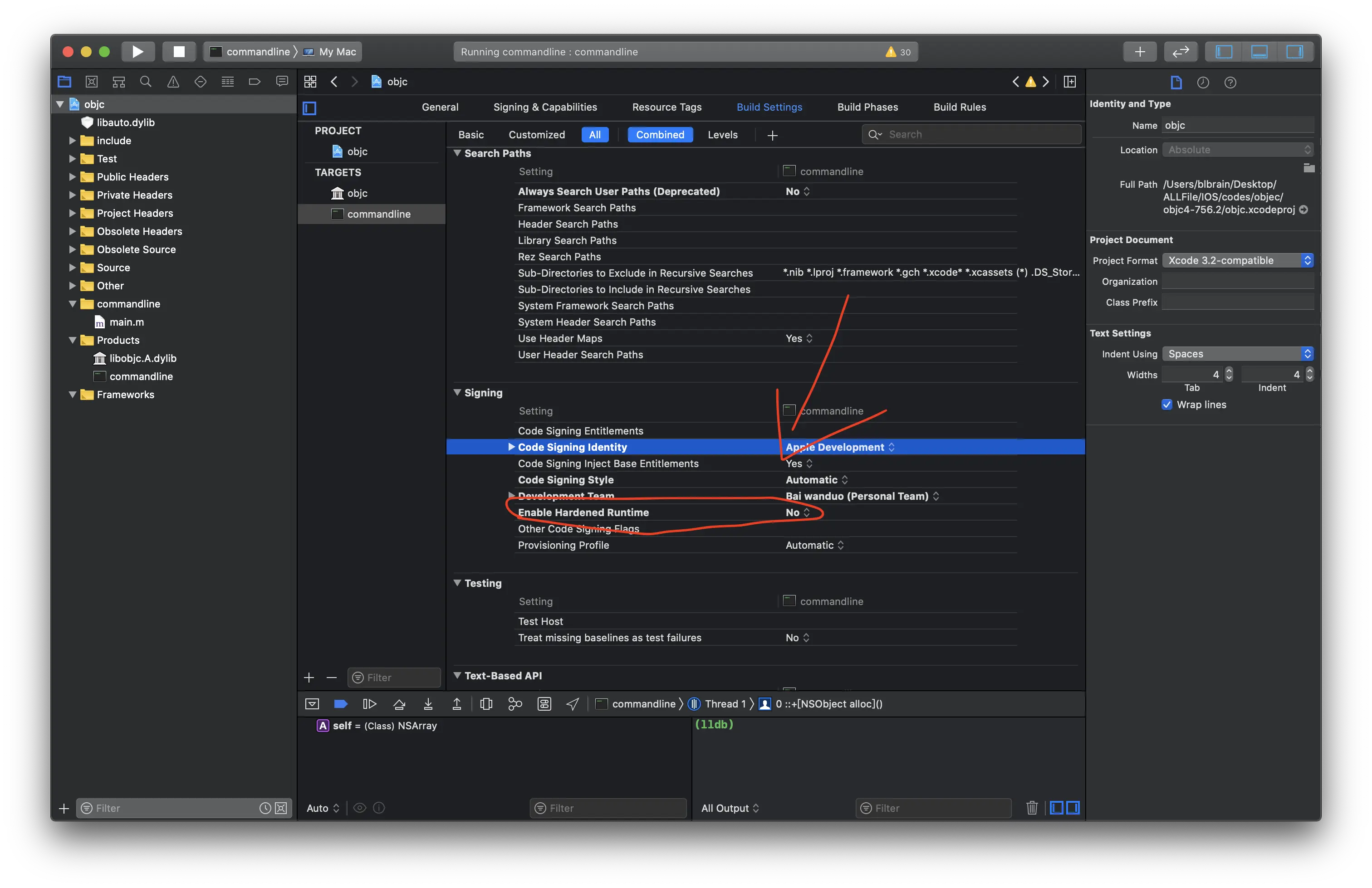This screenshot has width=1372, height=888.
Task: Toggle breakpoints activation in debug bar
Action: pyautogui.click(x=341, y=703)
